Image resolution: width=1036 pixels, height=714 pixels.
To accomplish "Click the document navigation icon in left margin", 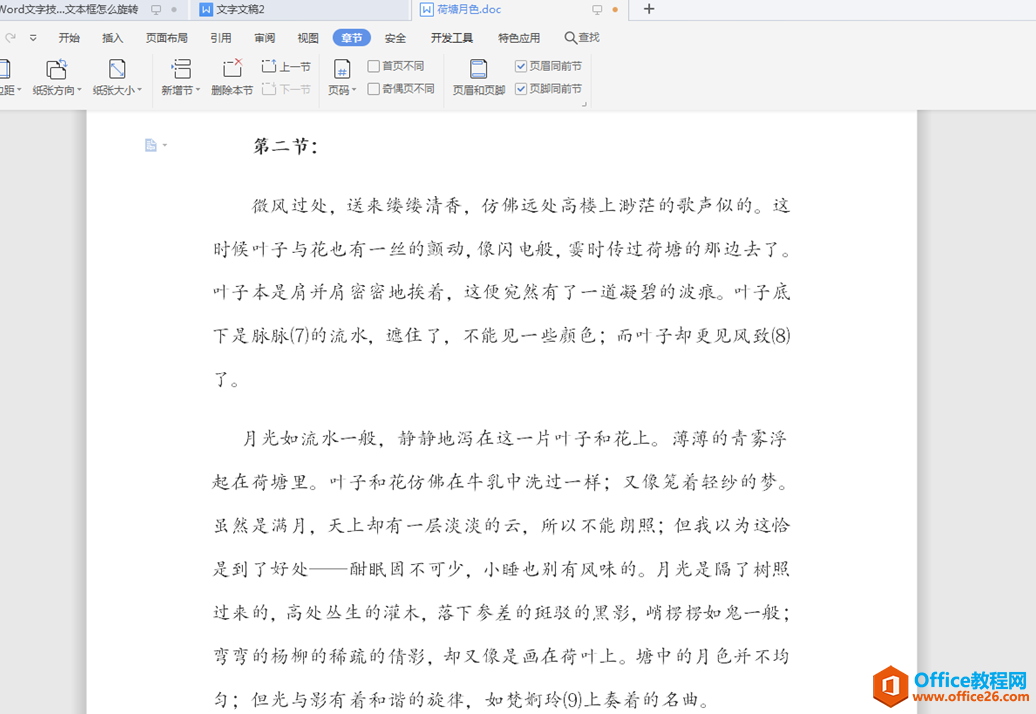I will click(151, 145).
